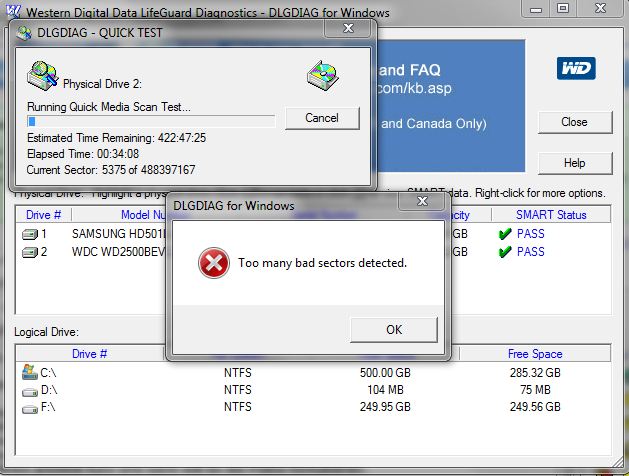Maximize the LifeGuard Diagnostics main window
The height and width of the screenshot is (476, 629).
coord(563,8)
